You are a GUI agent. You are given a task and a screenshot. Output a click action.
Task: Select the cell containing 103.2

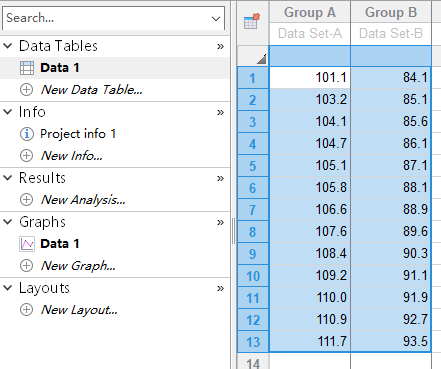pyautogui.click(x=310, y=100)
